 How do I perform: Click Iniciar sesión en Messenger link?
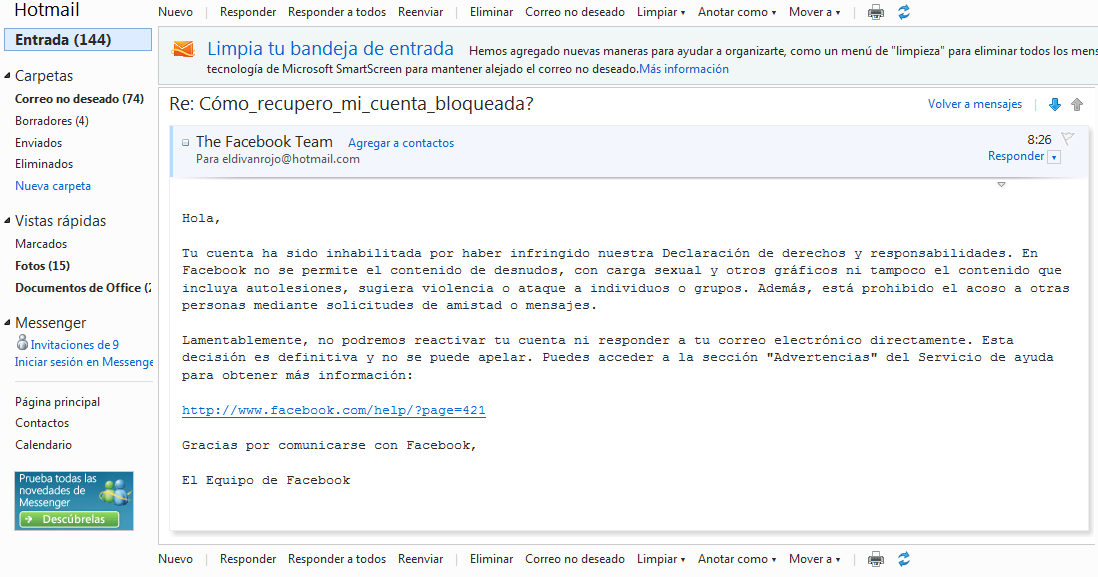(84, 362)
